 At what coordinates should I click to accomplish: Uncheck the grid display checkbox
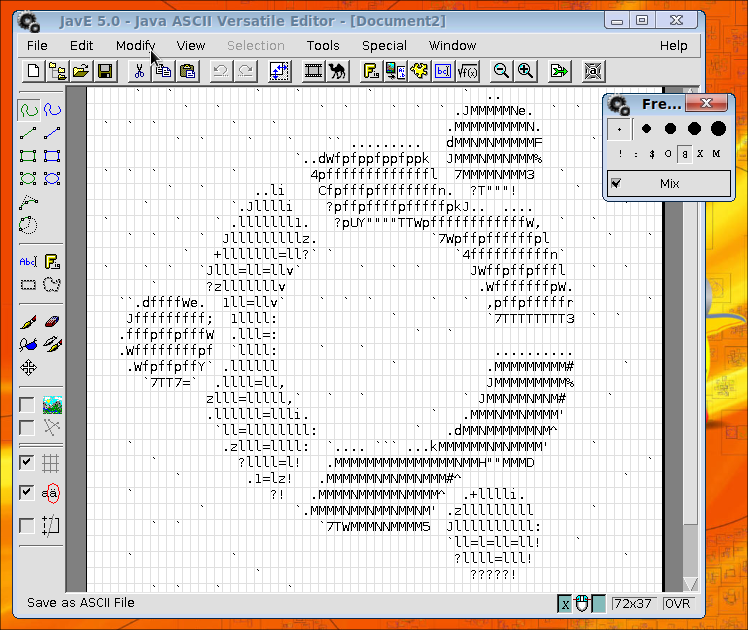(x=26, y=463)
